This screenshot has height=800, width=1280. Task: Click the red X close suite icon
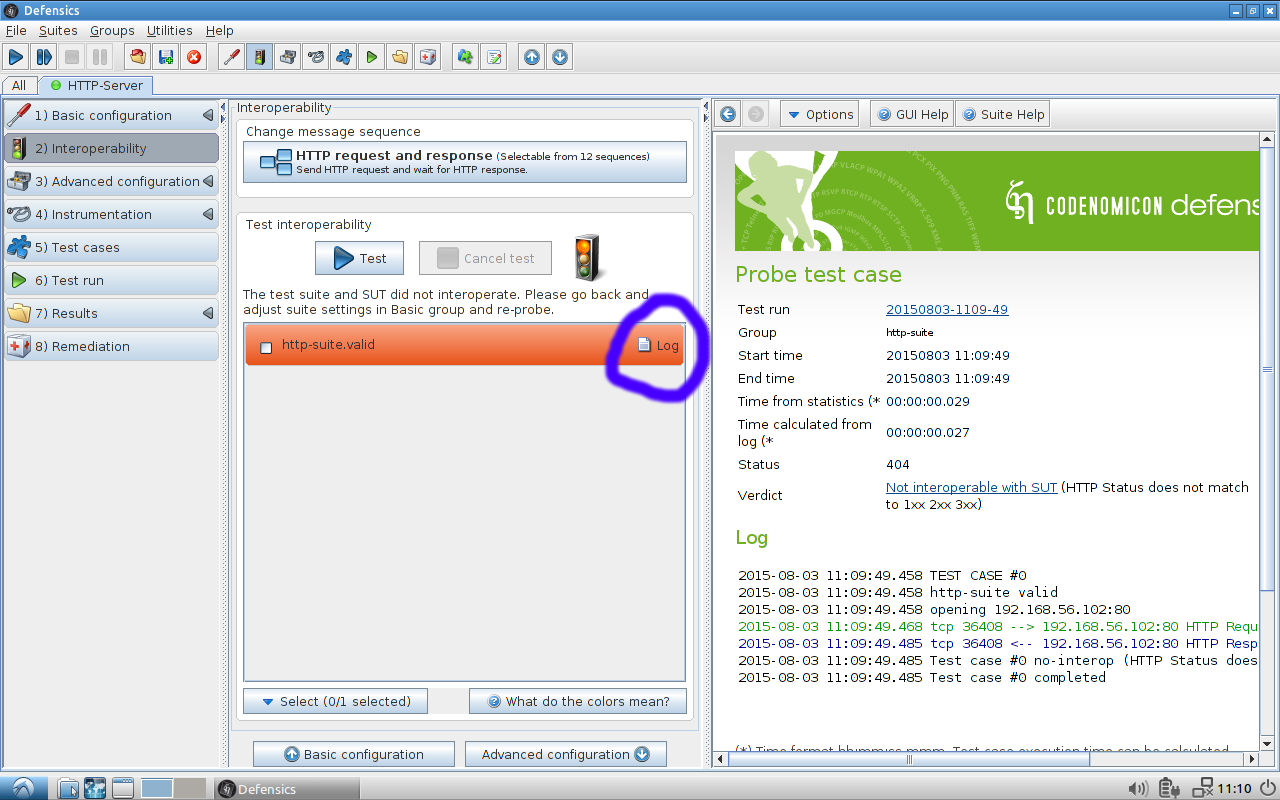pyautogui.click(x=194, y=57)
